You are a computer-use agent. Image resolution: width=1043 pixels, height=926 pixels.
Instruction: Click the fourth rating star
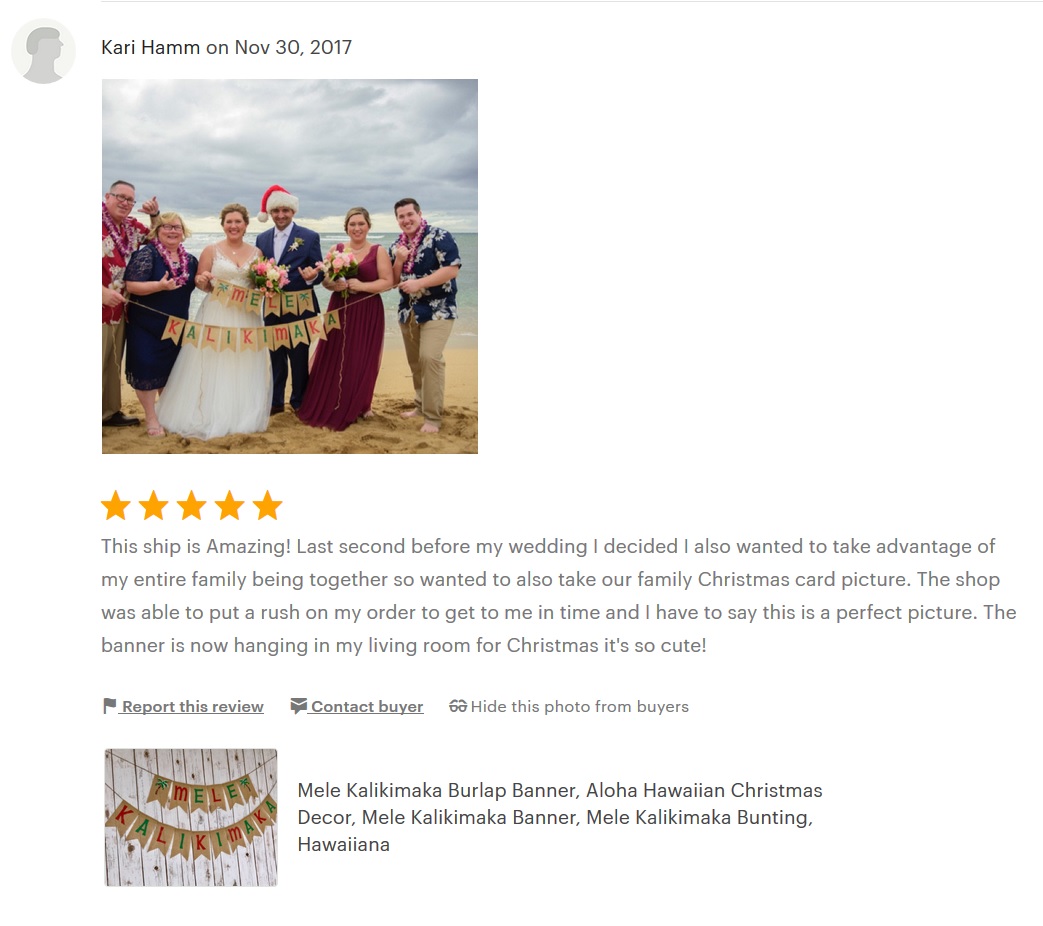point(229,505)
